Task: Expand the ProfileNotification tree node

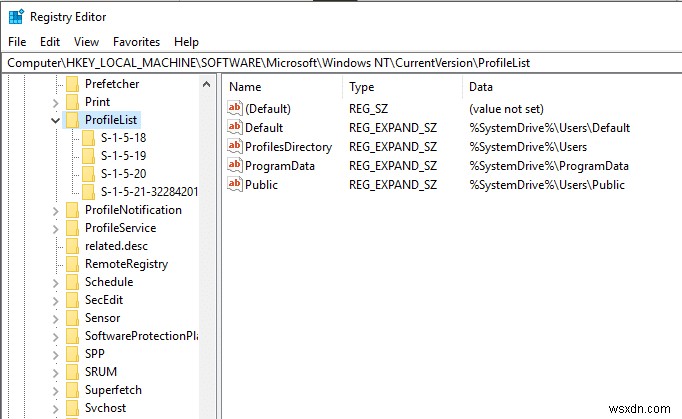Action: coord(56,210)
